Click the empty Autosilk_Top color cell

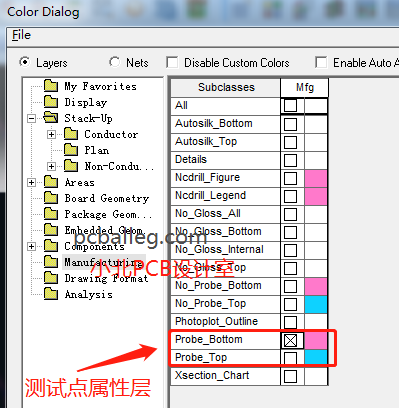tap(316, 142)
